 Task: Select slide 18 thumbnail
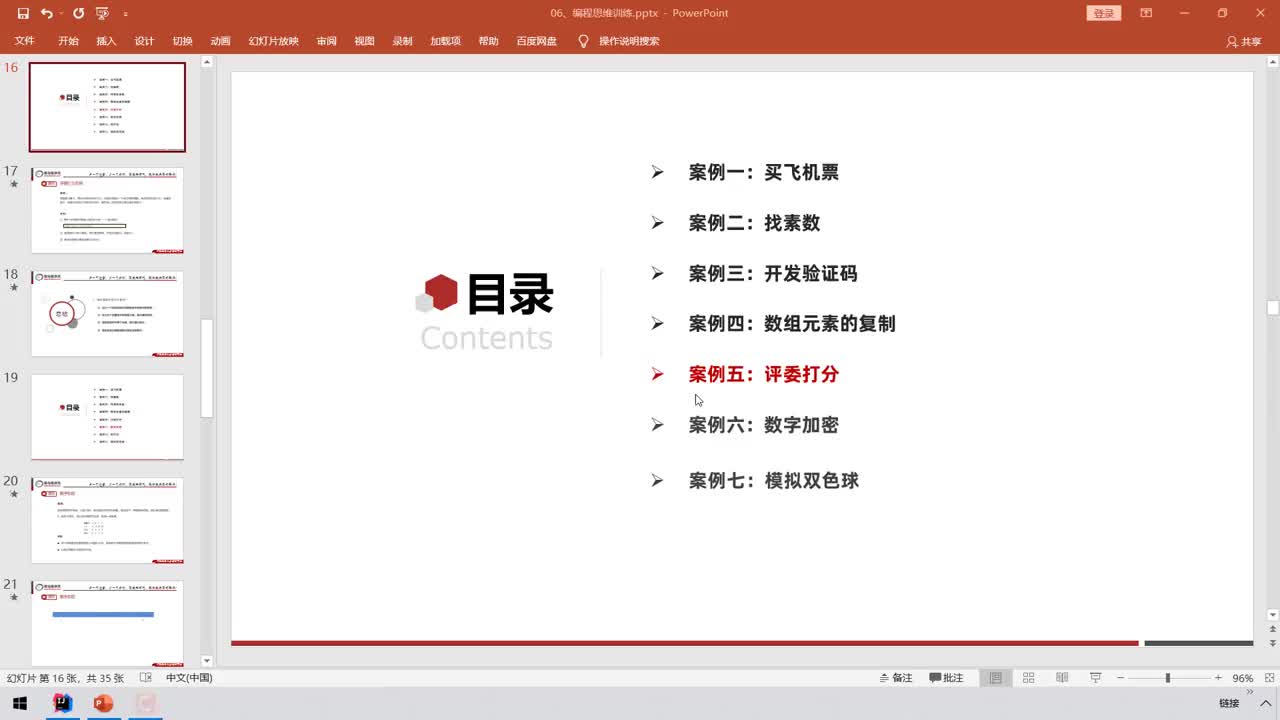point(107,313)
